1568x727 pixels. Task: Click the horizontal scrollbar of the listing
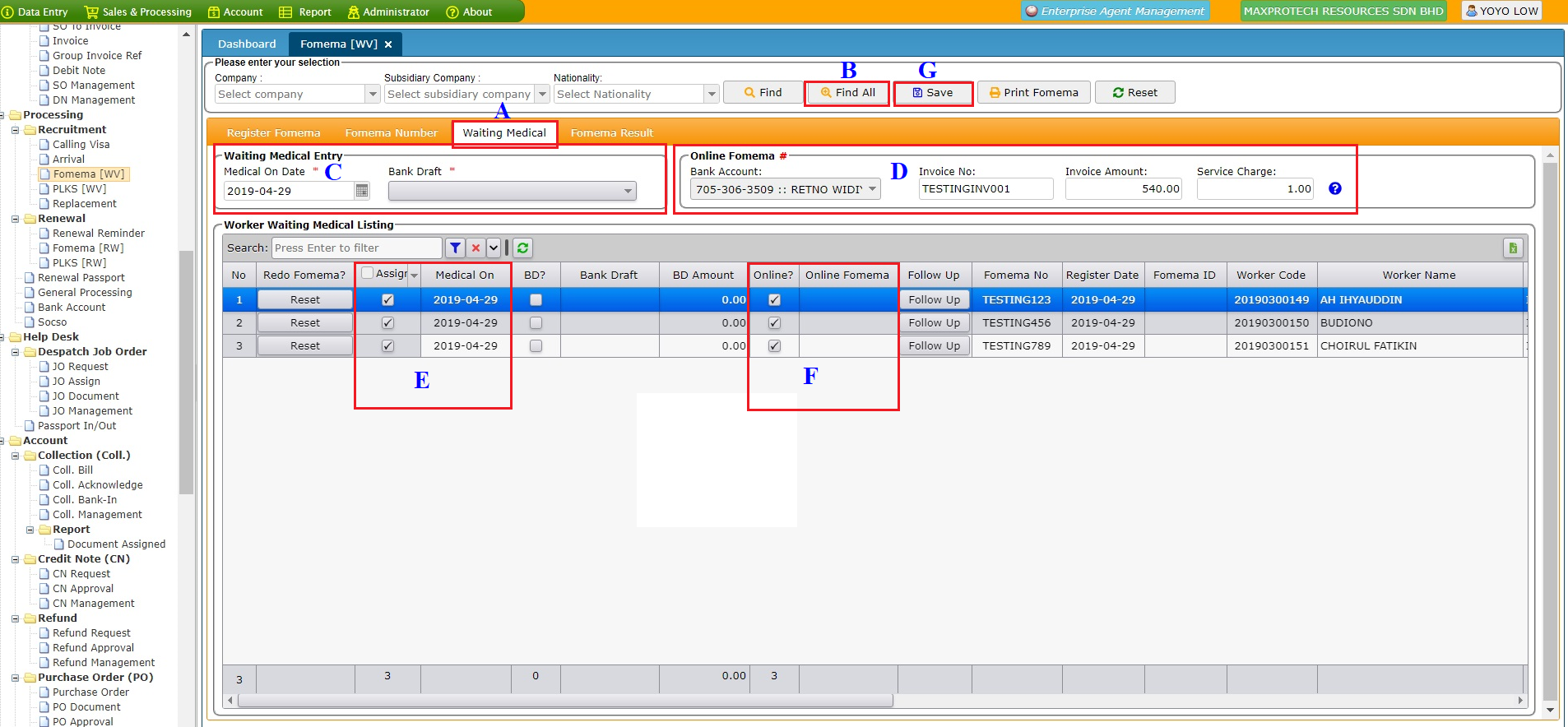pos(564,701)
